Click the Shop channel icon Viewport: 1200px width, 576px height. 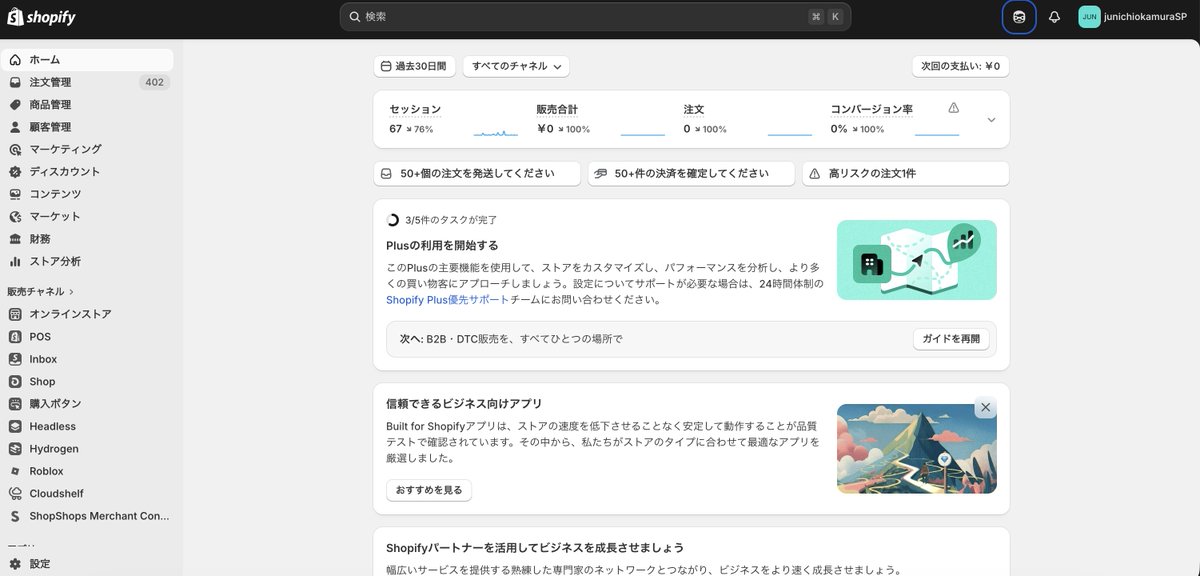(15, 381)
